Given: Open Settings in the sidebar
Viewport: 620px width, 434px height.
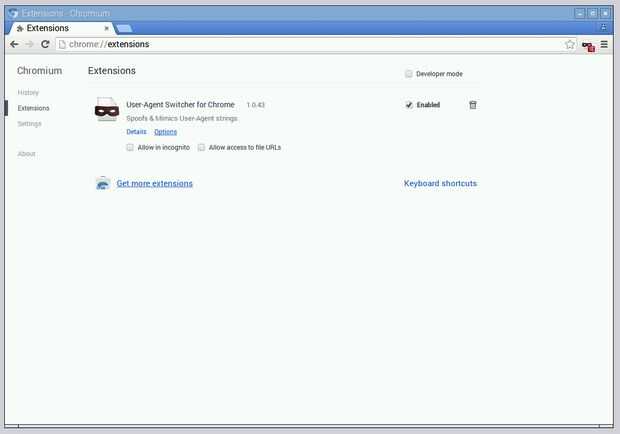Looking at the screenshot, I should click(x=29, y=124).
